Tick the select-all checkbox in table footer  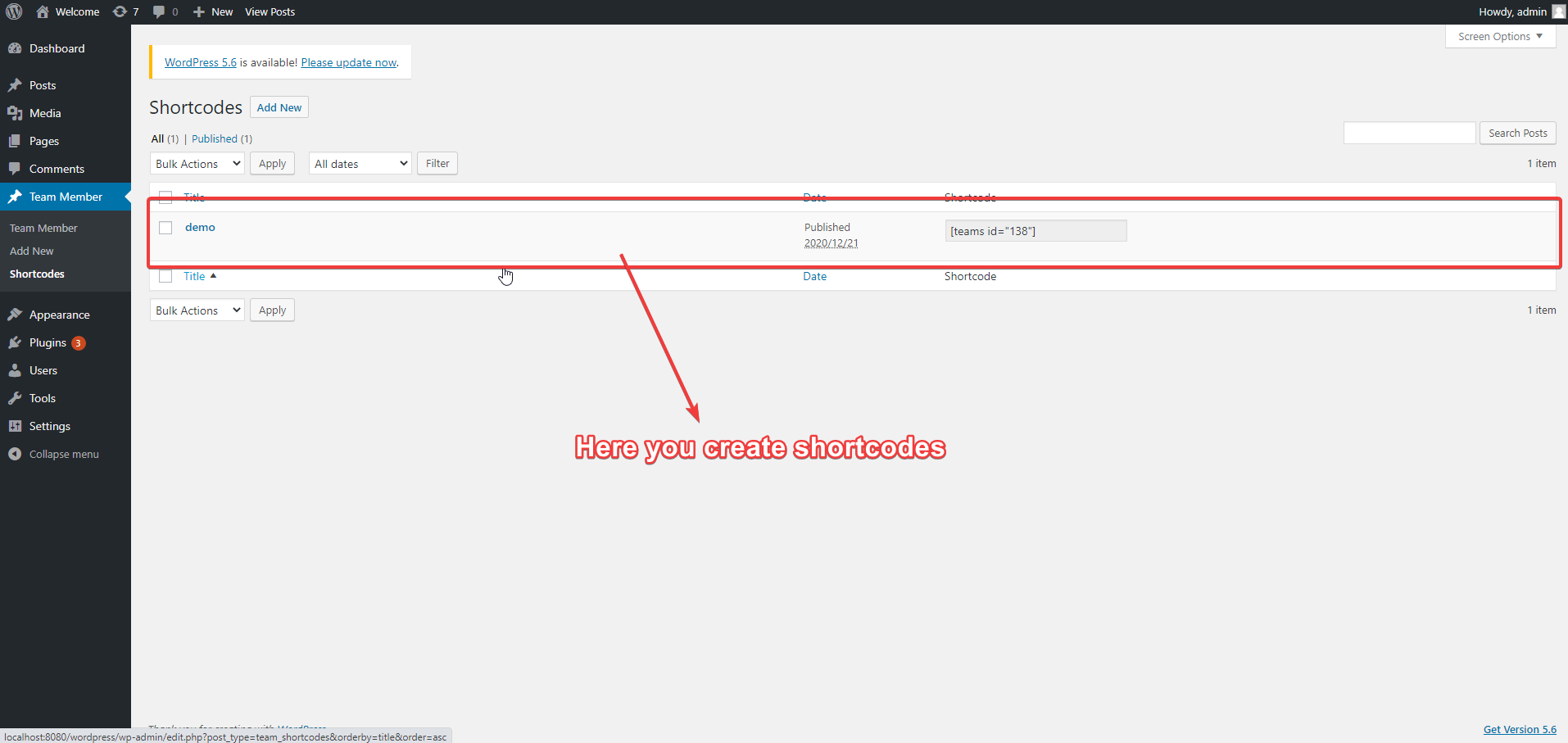165,276
